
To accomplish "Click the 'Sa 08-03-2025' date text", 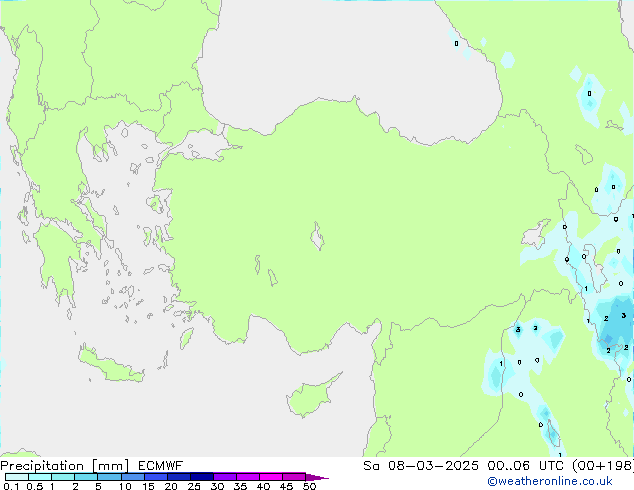I will tap(421, 466).
